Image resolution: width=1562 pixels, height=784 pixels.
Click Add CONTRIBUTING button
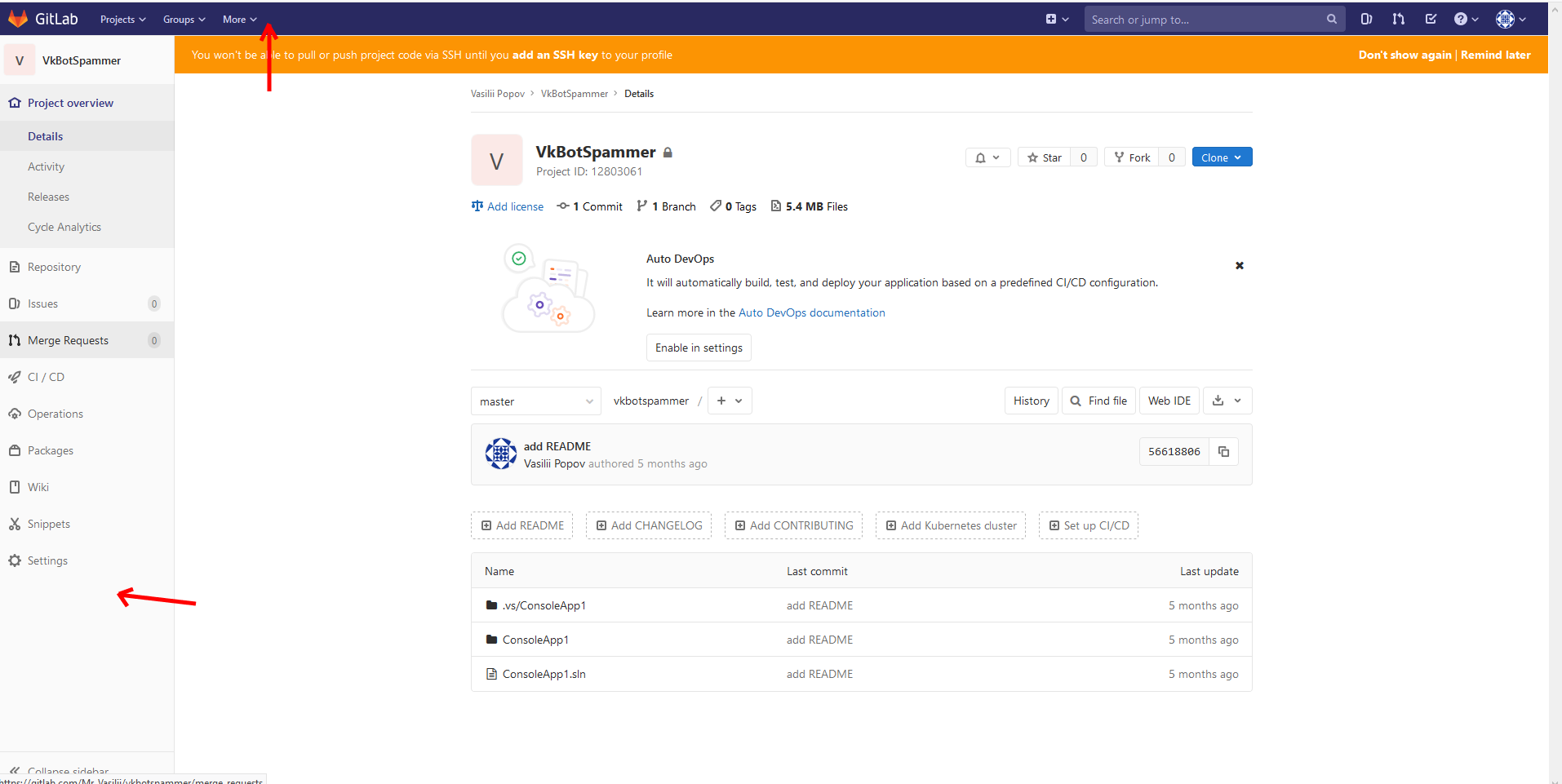[x=793, y=525]
